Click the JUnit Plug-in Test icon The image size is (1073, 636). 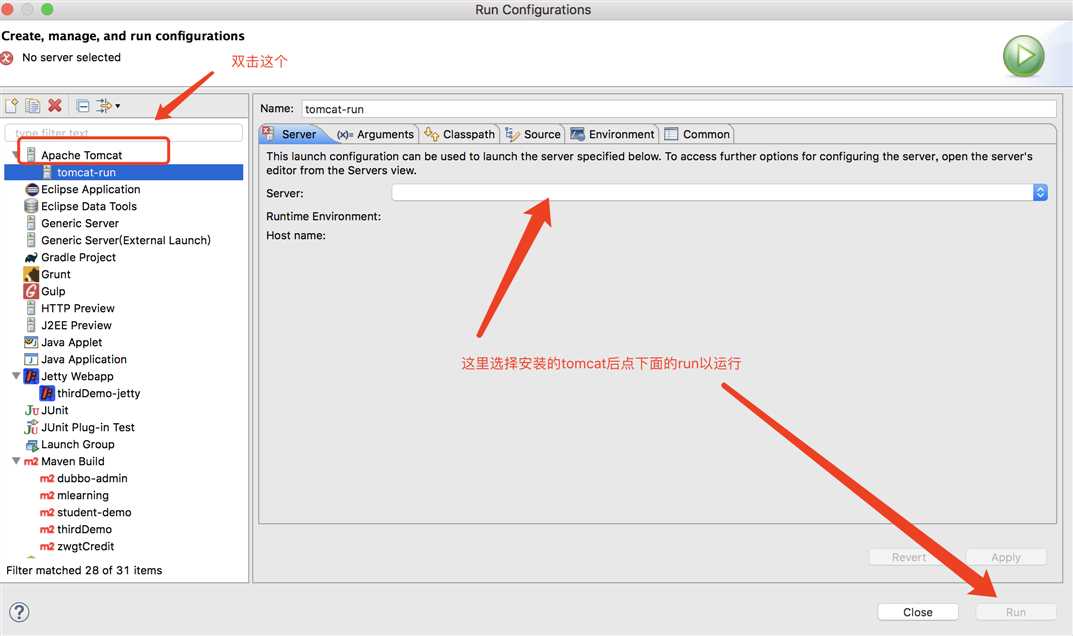(x=31, y=428)
